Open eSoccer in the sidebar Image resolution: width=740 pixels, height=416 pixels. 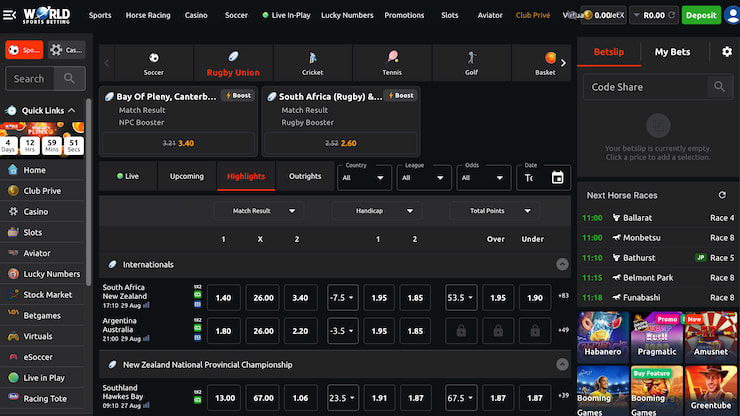[43, 357]
